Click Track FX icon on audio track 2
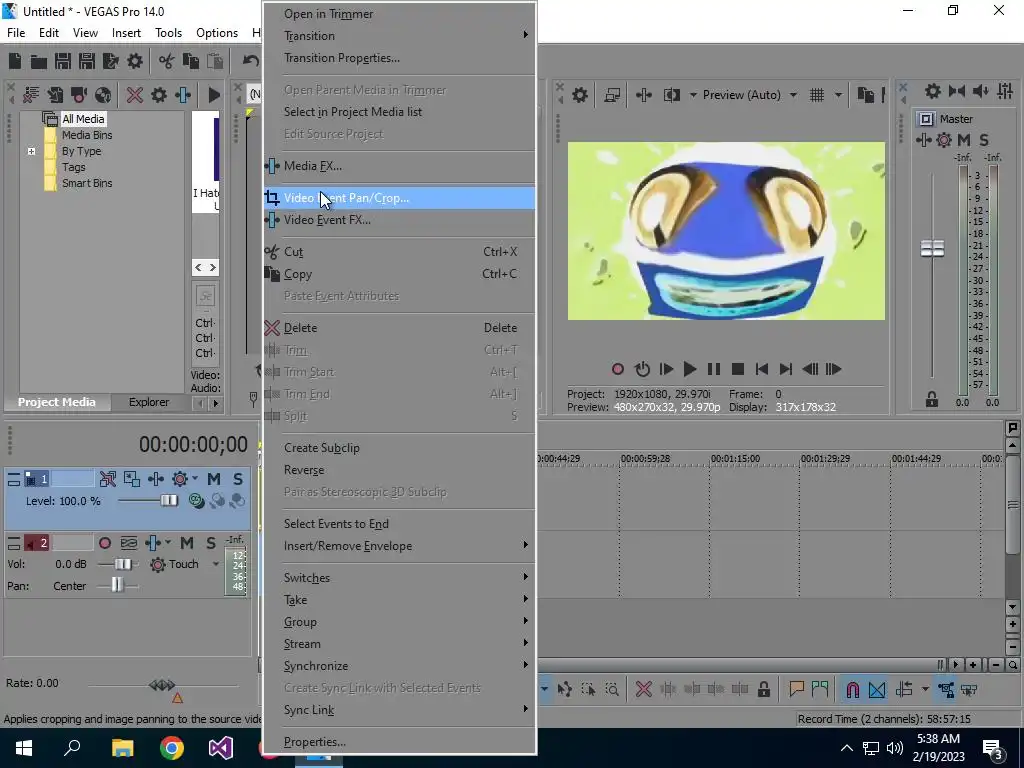 [153, 543]
